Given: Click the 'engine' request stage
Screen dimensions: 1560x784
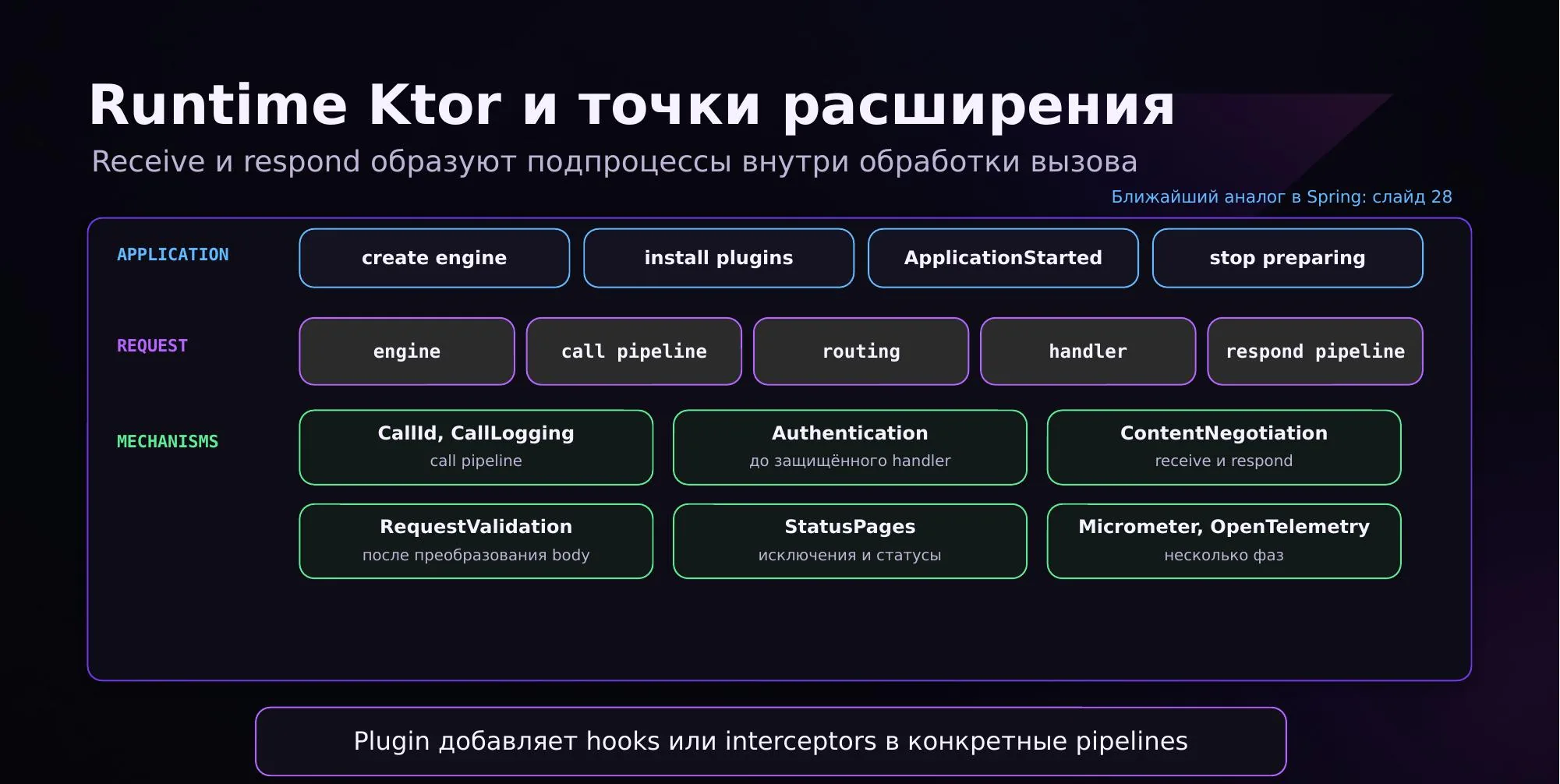Looking at the screenshot, I should tap(407, 351).
